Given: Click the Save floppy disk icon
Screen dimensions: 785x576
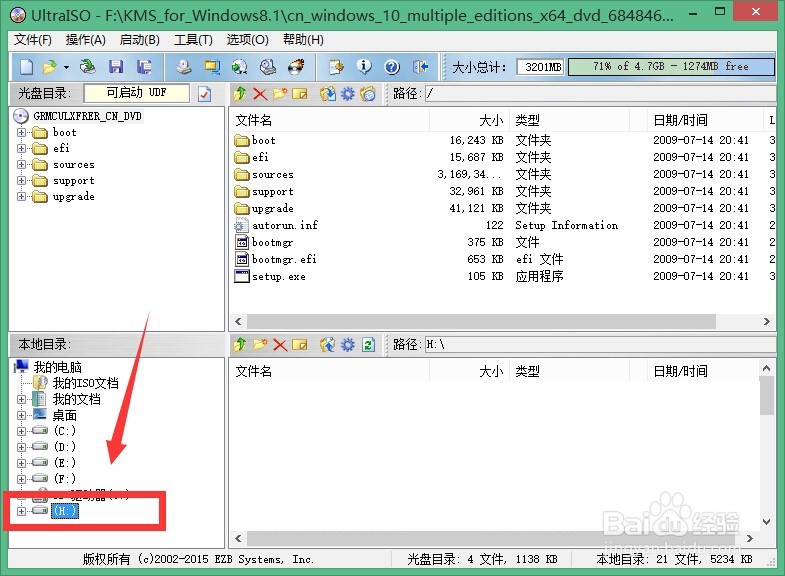Looking at the screenshot, I should coord(116,67).
